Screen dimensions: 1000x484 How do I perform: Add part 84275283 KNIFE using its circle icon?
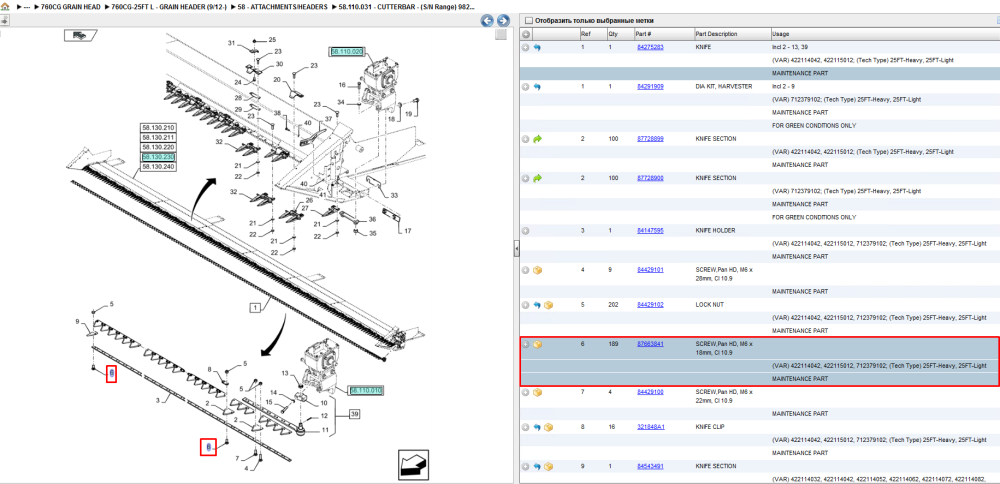(526, 47)
